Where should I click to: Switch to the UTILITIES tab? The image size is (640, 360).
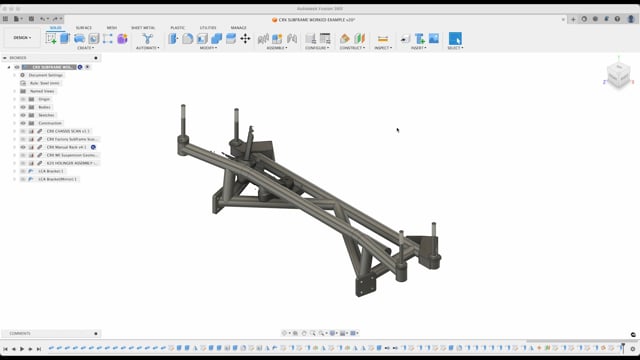pyautogui.click(x=208, y=28)
